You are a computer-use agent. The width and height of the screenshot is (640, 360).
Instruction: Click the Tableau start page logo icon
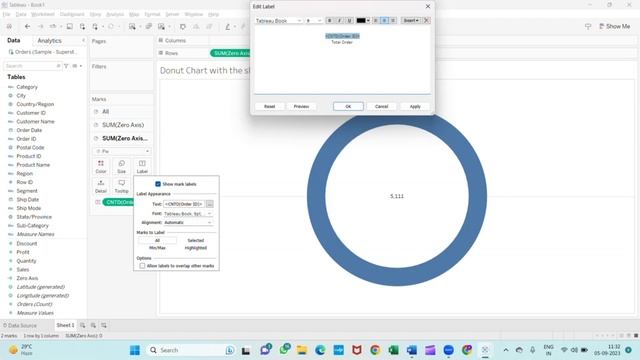[x=9, y=27]
